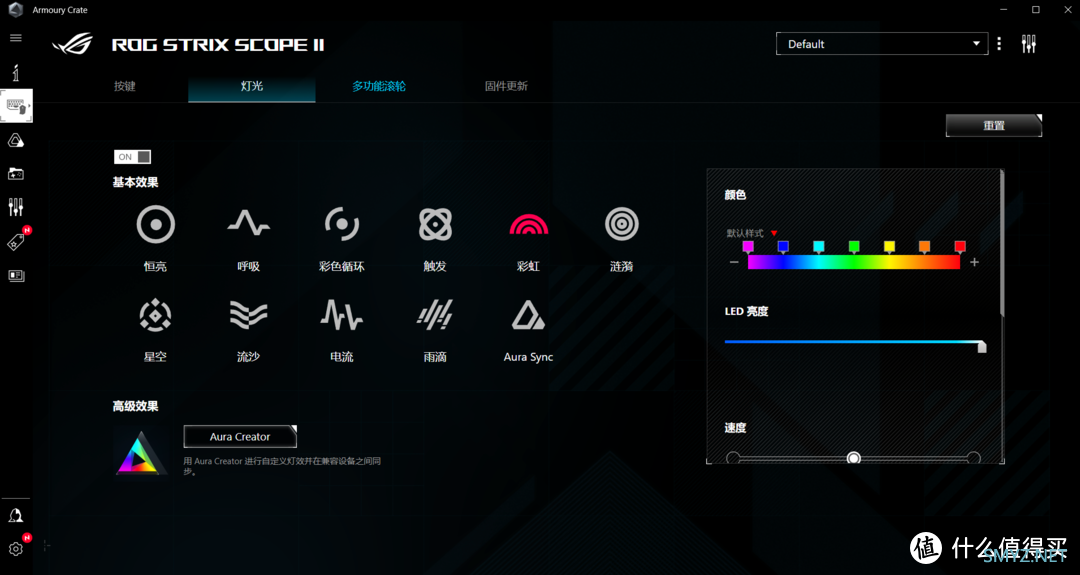This screenshot has height=575, width=1080.
Task: Select the orange gradient color stop
Action: [x=924, y=247]
